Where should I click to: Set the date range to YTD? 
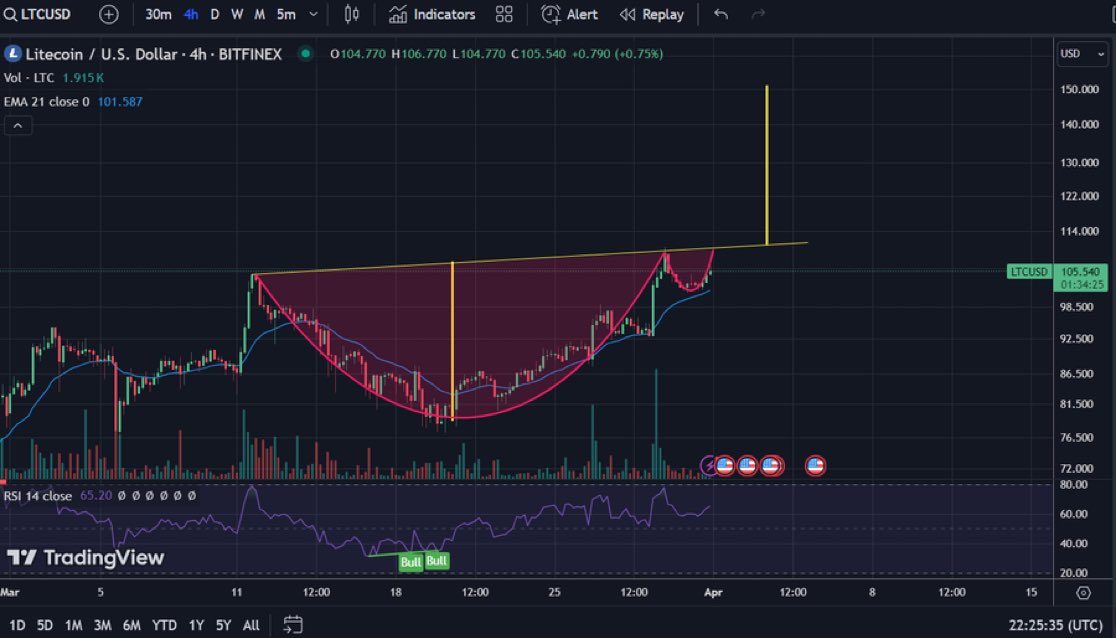point(164,625)
